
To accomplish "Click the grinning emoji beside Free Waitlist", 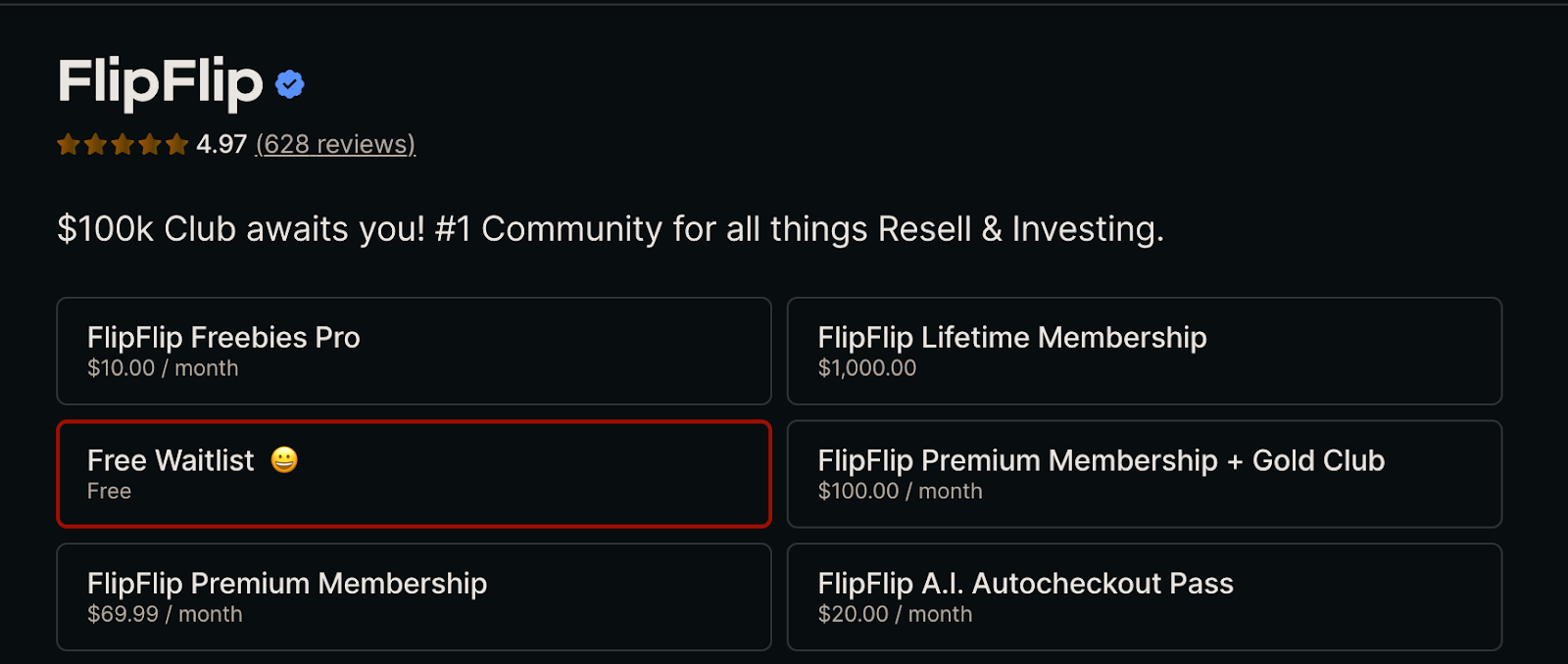I will (284, 460).
